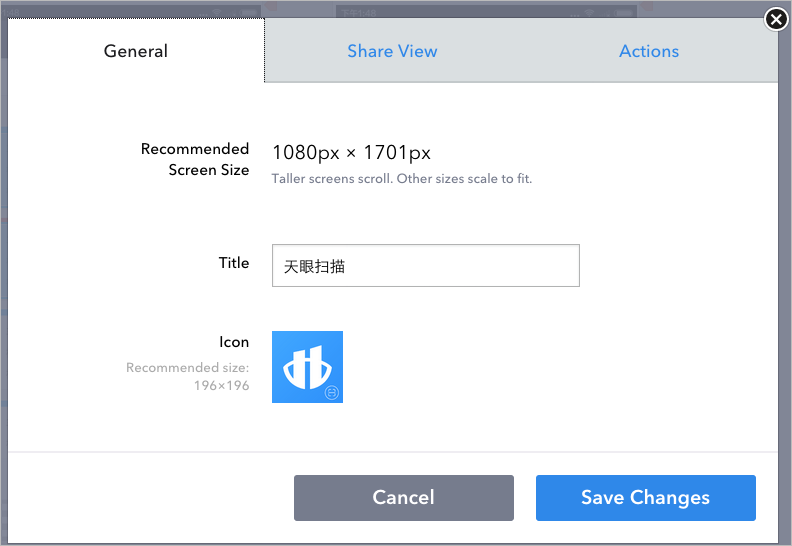Click the 'Recommended size: 196×196' note
The image size is (792, 546).
(x=188, y=376)
